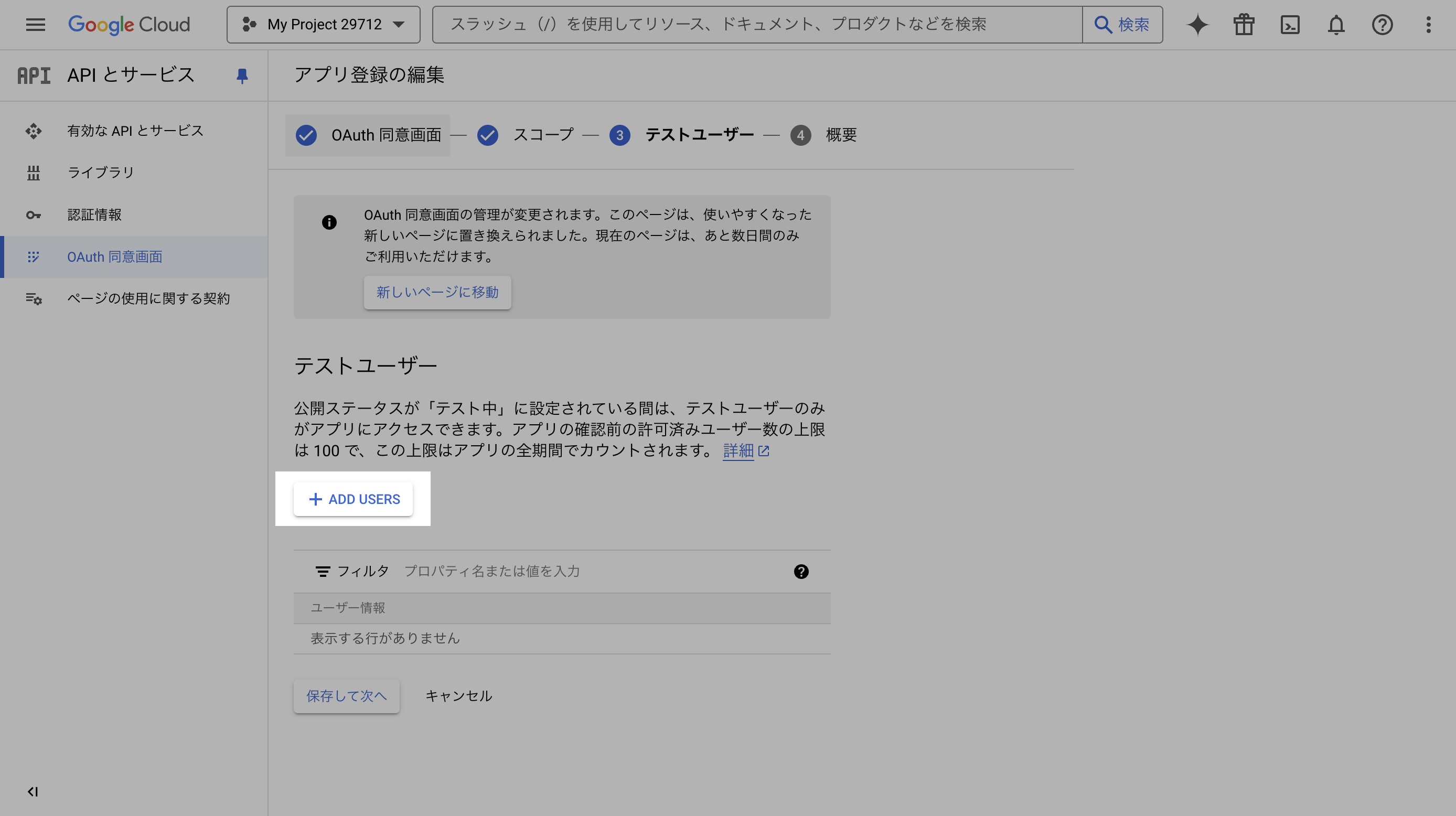Image resolution: width=1456 pixels, height=816 pixels.
Task: Open the My Project 29712 project selector
Action: pos(323,25)
